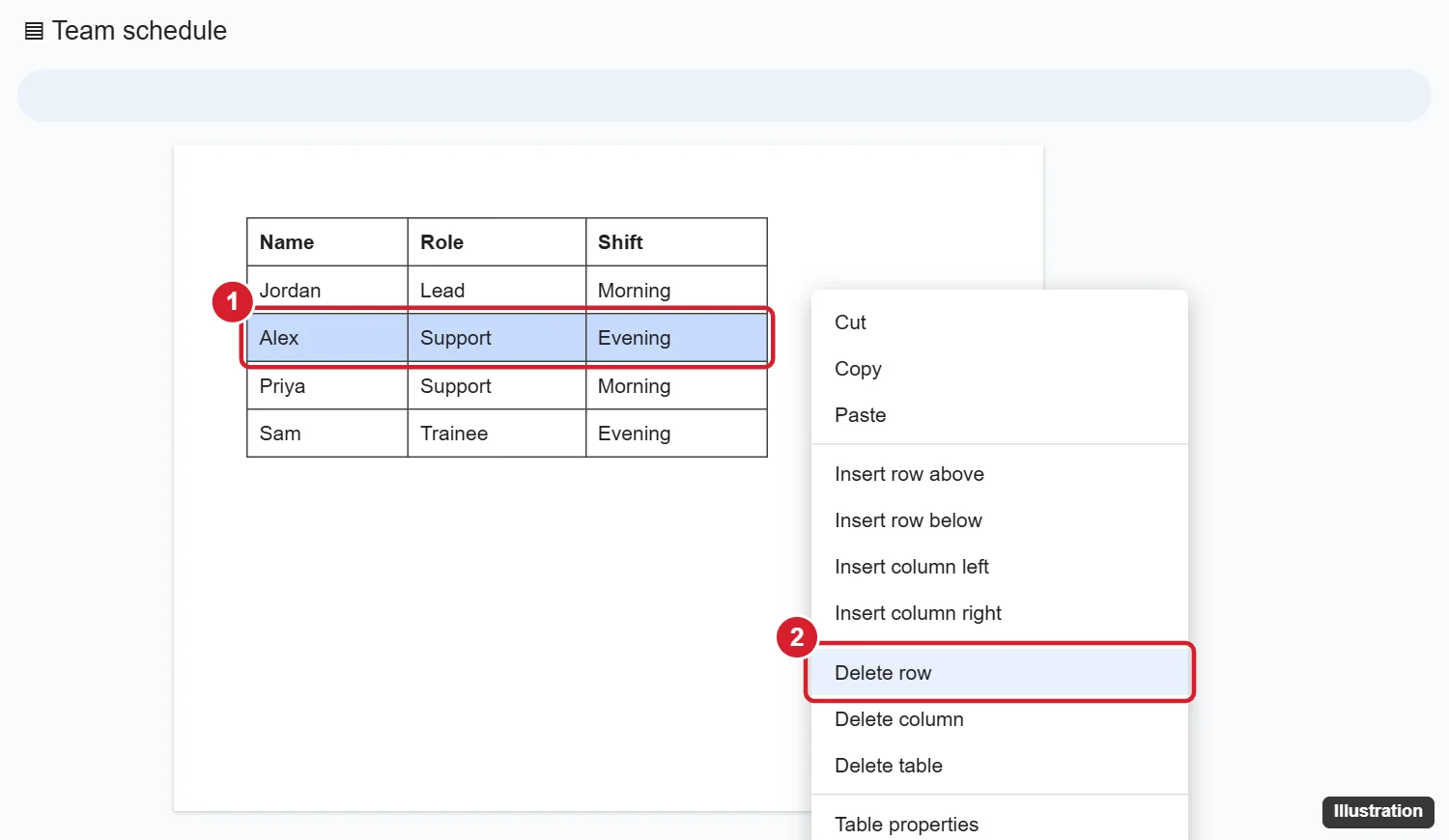
Task: Select Insert row below
Action: (x=1000, y=520)
